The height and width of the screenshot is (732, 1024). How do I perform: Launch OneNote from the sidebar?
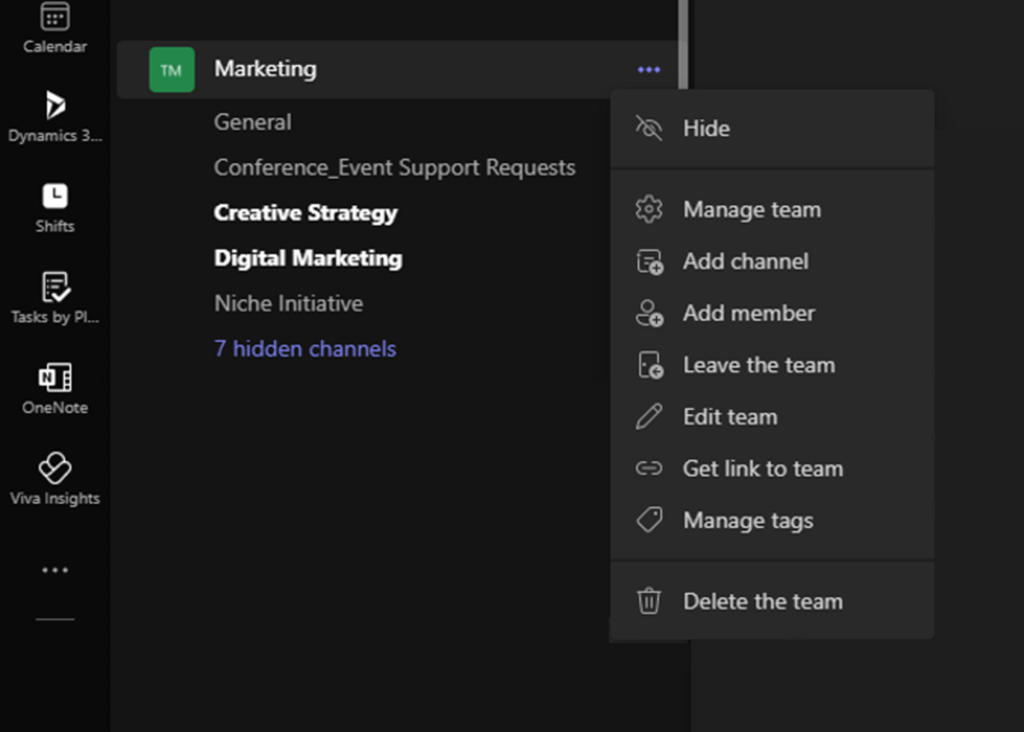55,388
